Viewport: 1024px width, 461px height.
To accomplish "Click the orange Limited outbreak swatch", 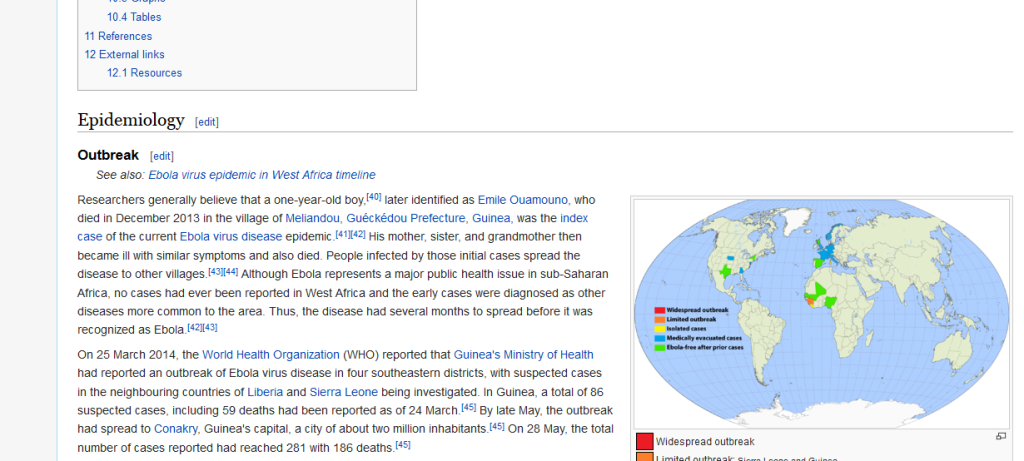I will (645, 457).
